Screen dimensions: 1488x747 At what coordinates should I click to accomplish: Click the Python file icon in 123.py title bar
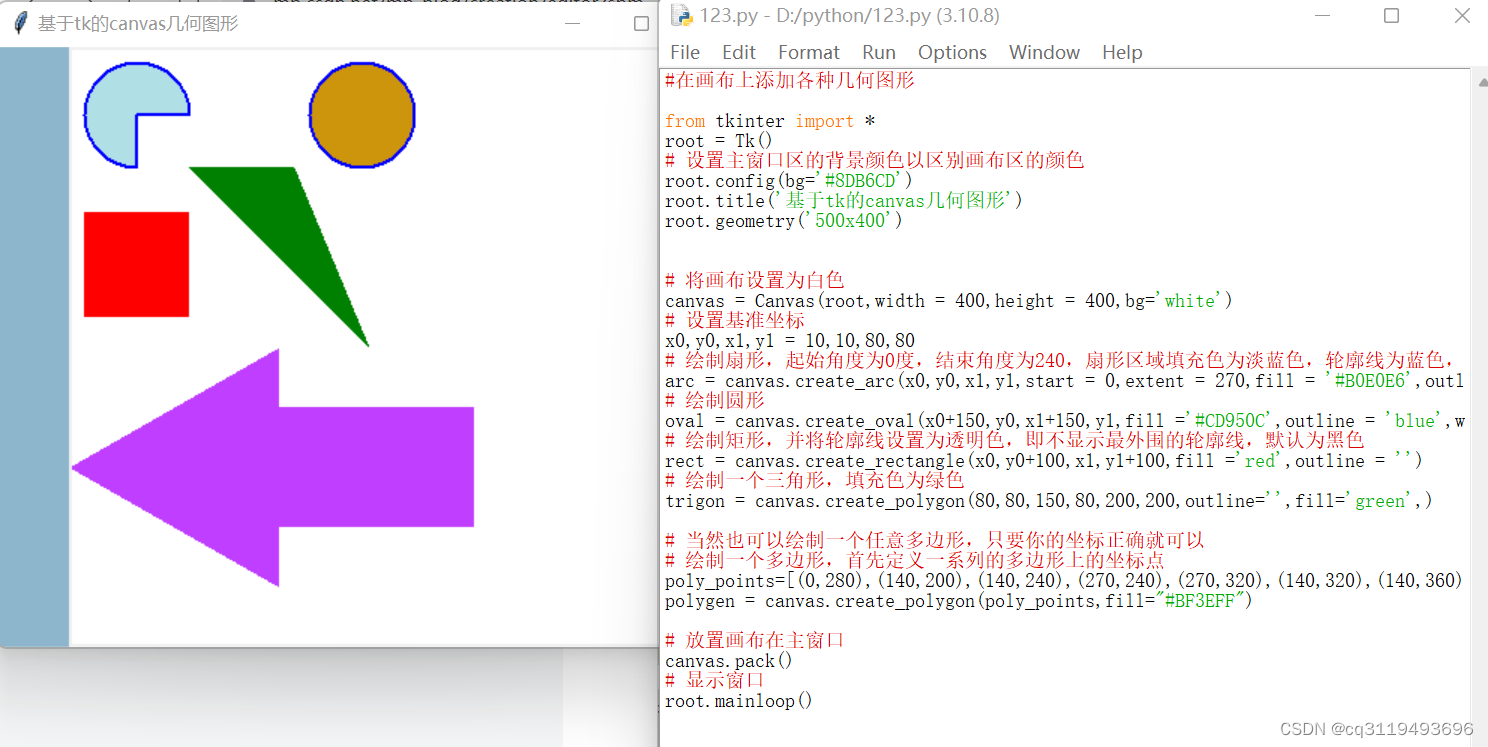pyautogui.click(x=682, y=16)
